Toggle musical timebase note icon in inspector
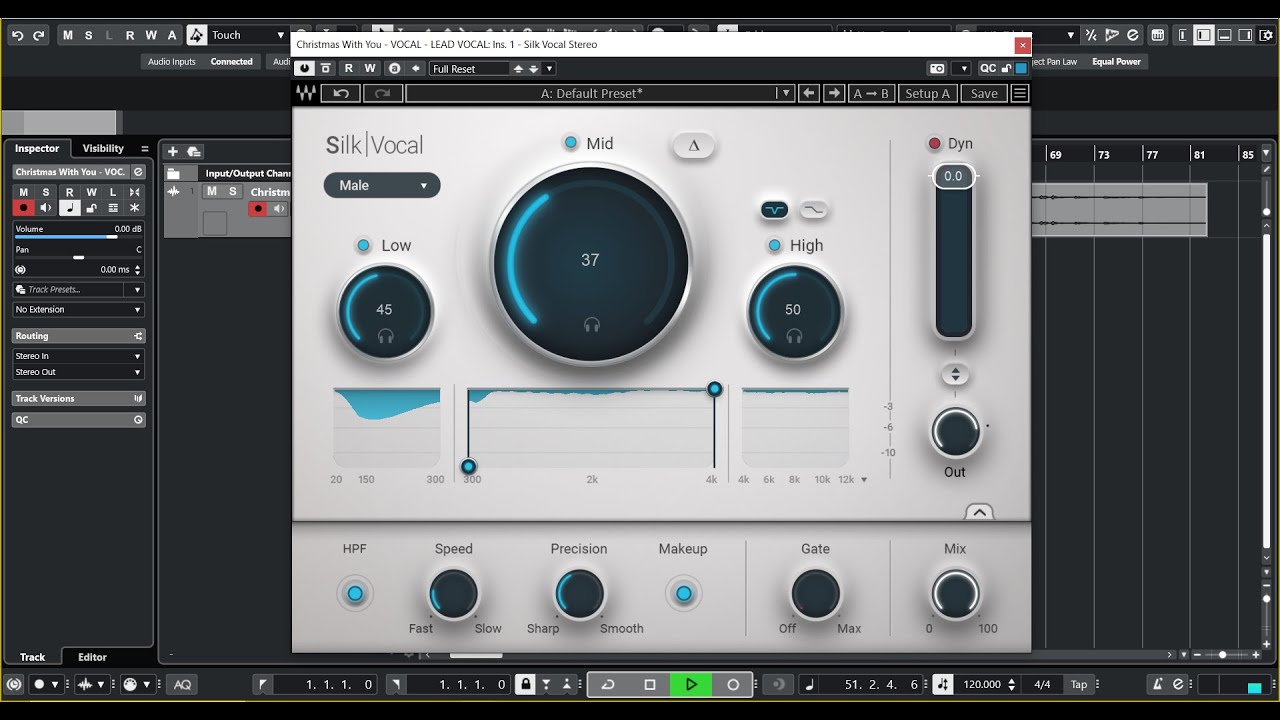 (x=69, y=208)
